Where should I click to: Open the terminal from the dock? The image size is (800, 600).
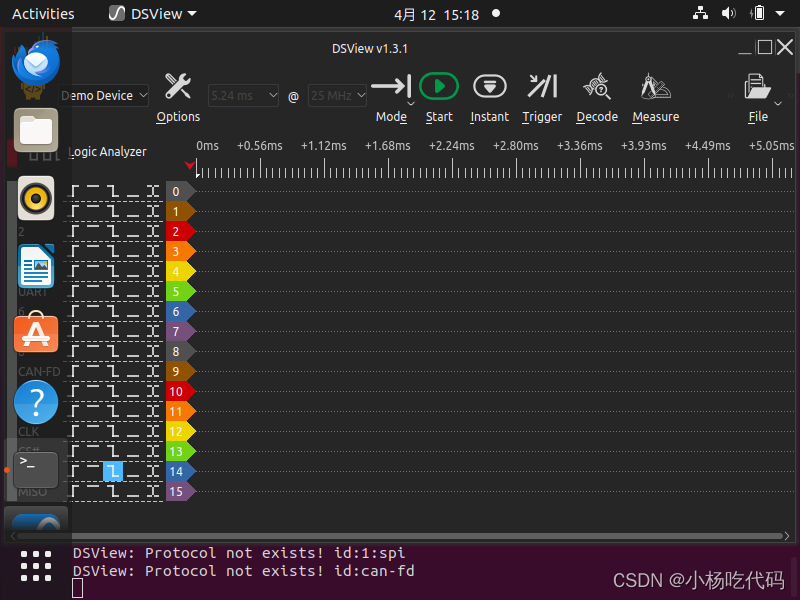click(36, 466)
